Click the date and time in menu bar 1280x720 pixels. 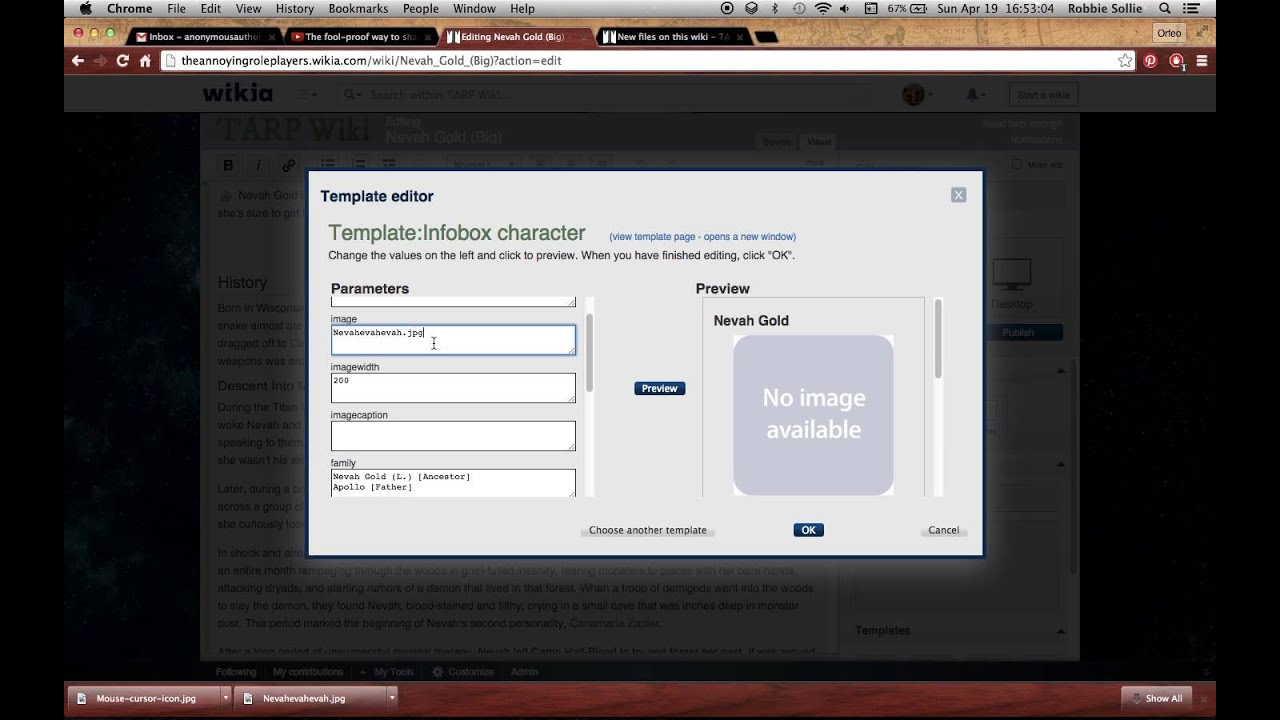coord(997,9)
